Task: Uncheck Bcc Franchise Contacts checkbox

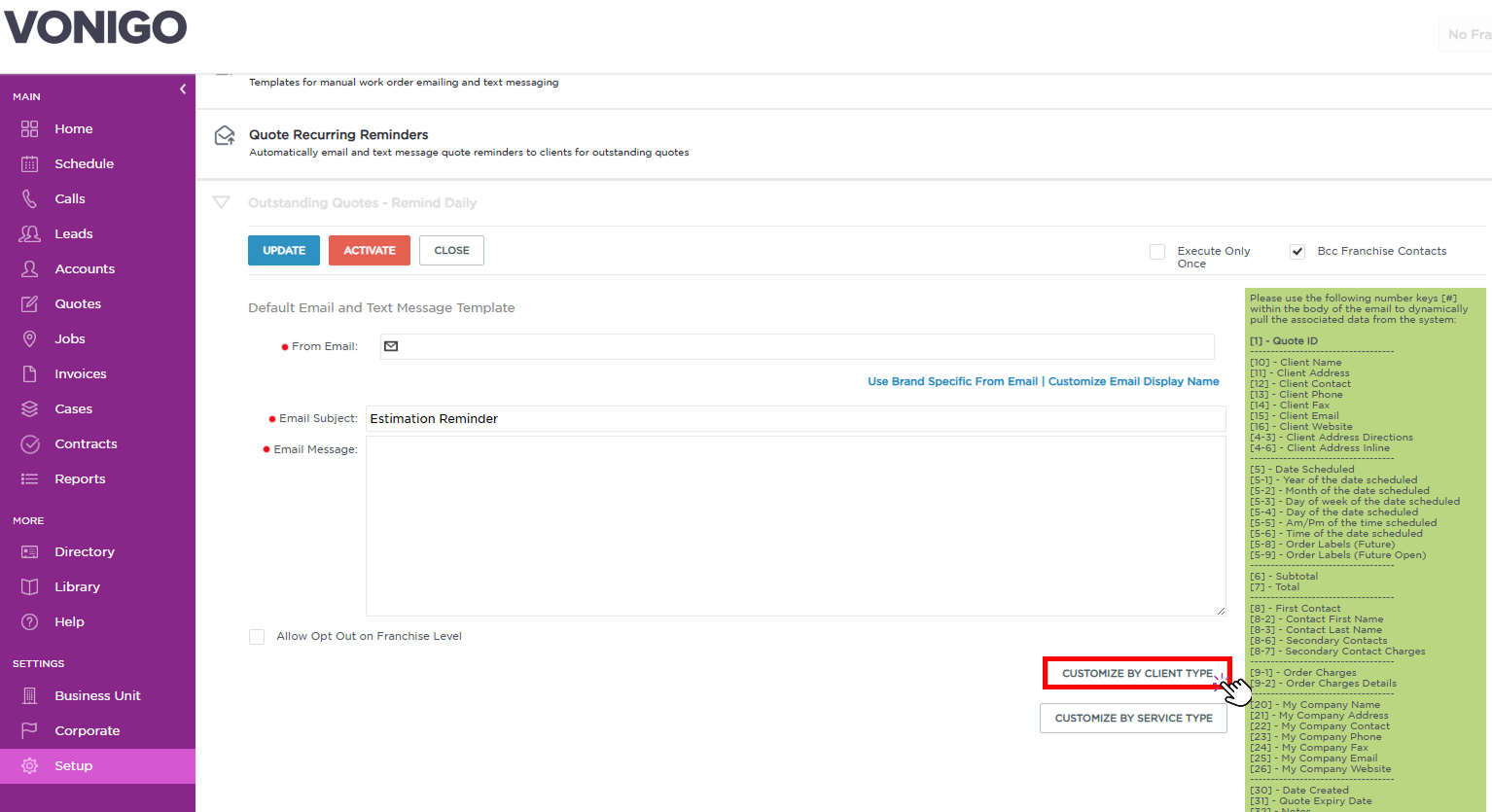Action: [x=1297, y=252]
